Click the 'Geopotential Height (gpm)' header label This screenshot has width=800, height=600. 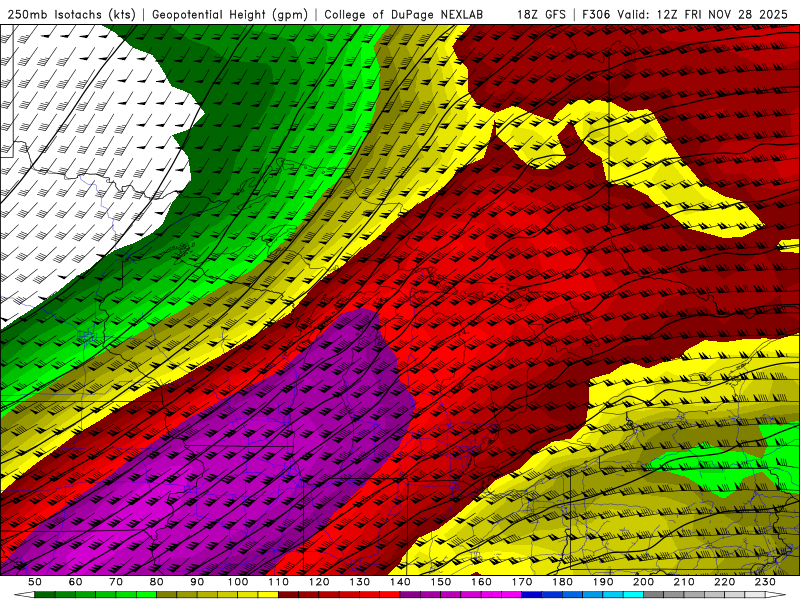tap(230, 15)
